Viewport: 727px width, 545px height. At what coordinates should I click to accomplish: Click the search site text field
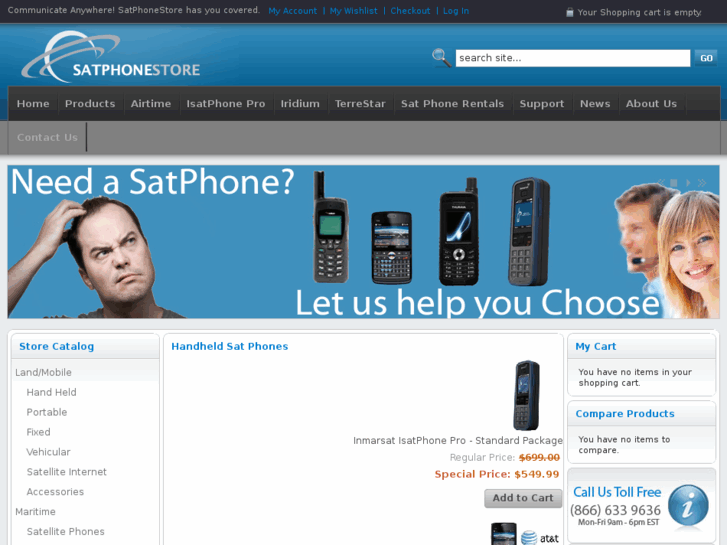point(573,58)
